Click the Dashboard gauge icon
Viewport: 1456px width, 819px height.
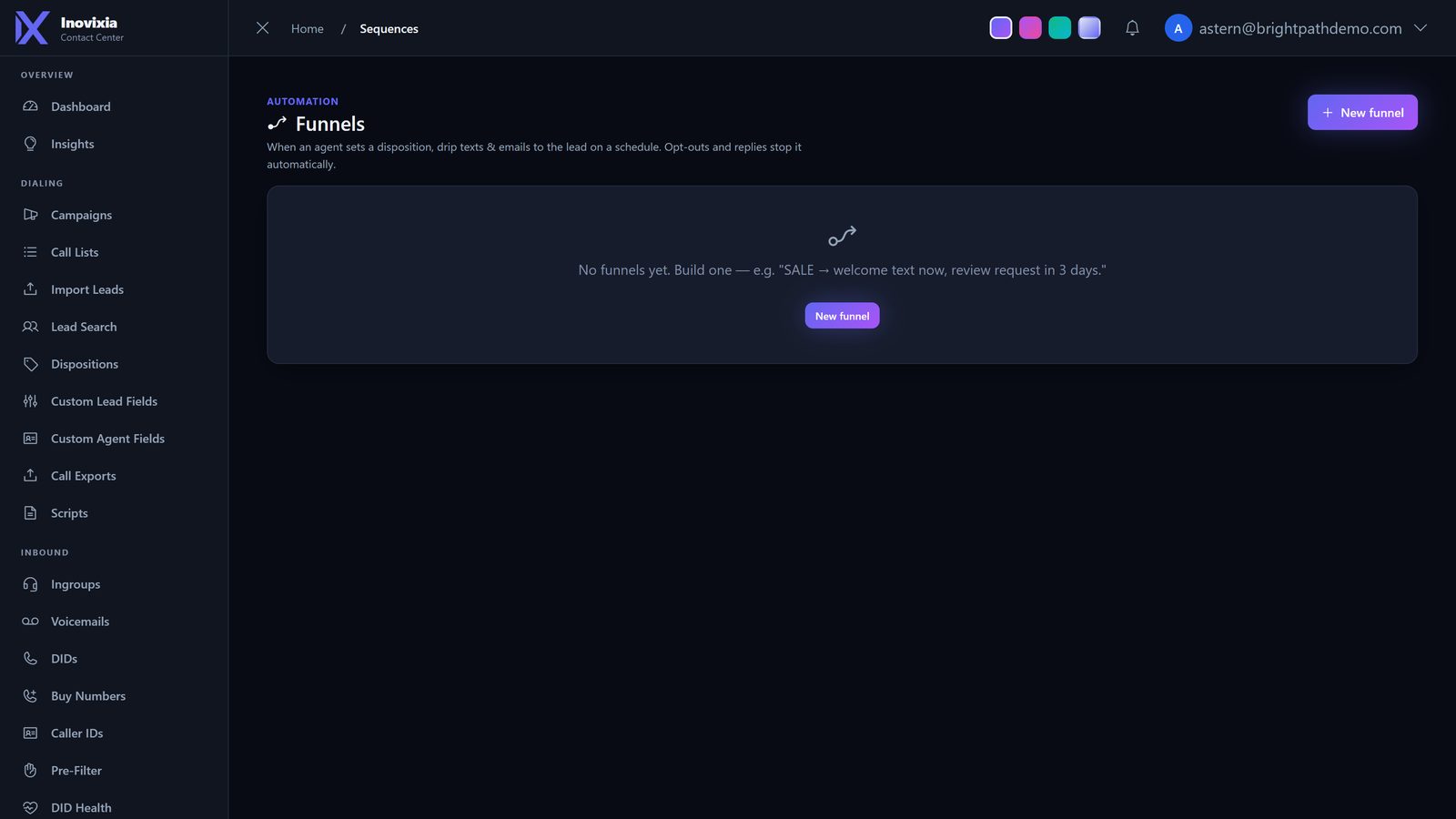click(x=30, y=106)
